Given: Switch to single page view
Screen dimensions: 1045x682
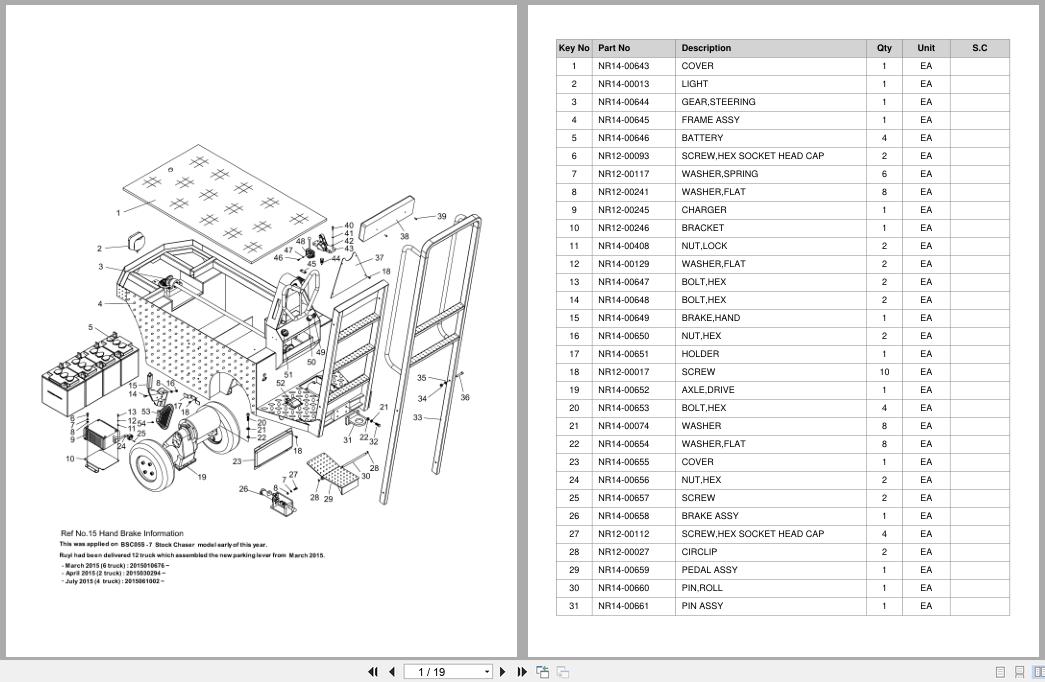Looking at the screenshot, I should pyautogui.click(x=1000, y=672).
